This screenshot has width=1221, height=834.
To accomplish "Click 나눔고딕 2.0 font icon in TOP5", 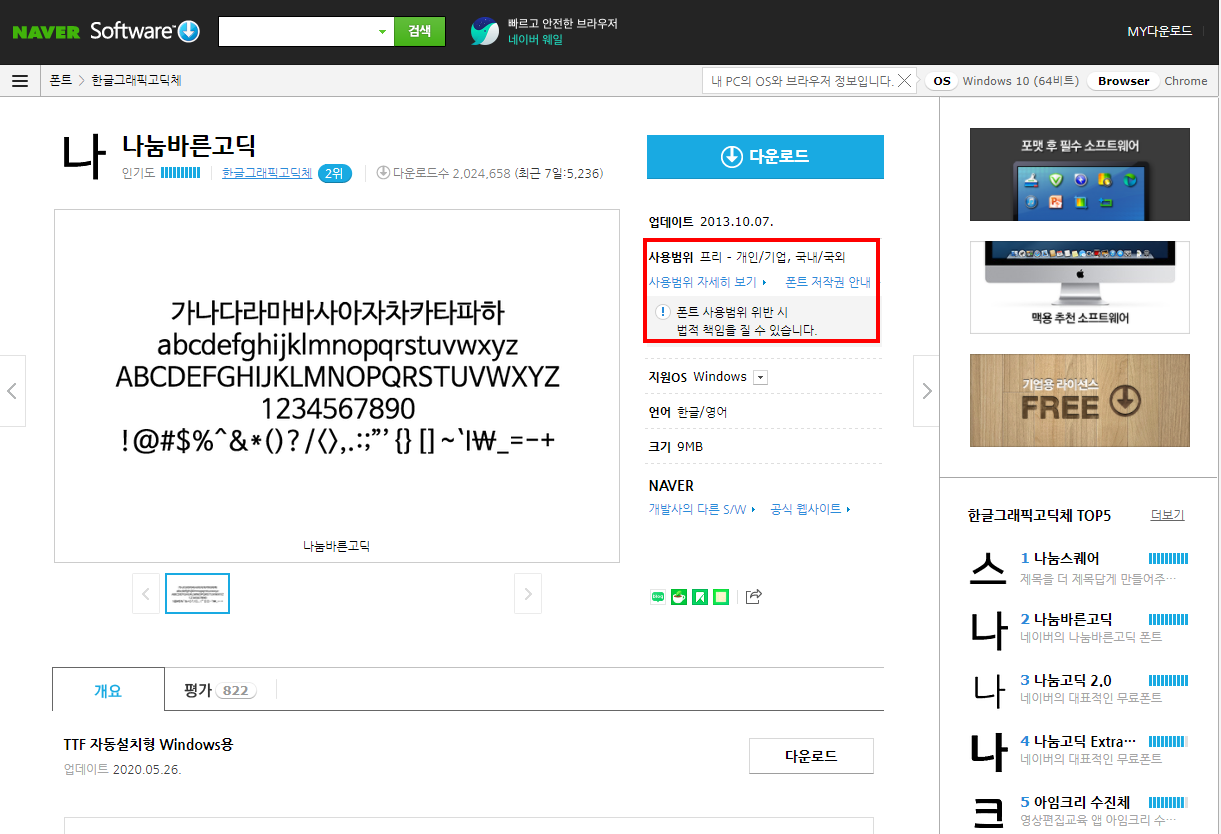I will 987,690.
